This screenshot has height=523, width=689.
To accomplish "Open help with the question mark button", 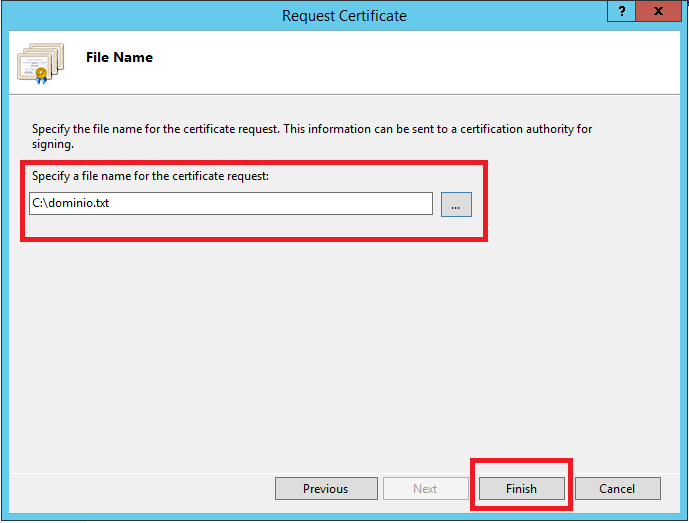I will (x=621, y=12).
